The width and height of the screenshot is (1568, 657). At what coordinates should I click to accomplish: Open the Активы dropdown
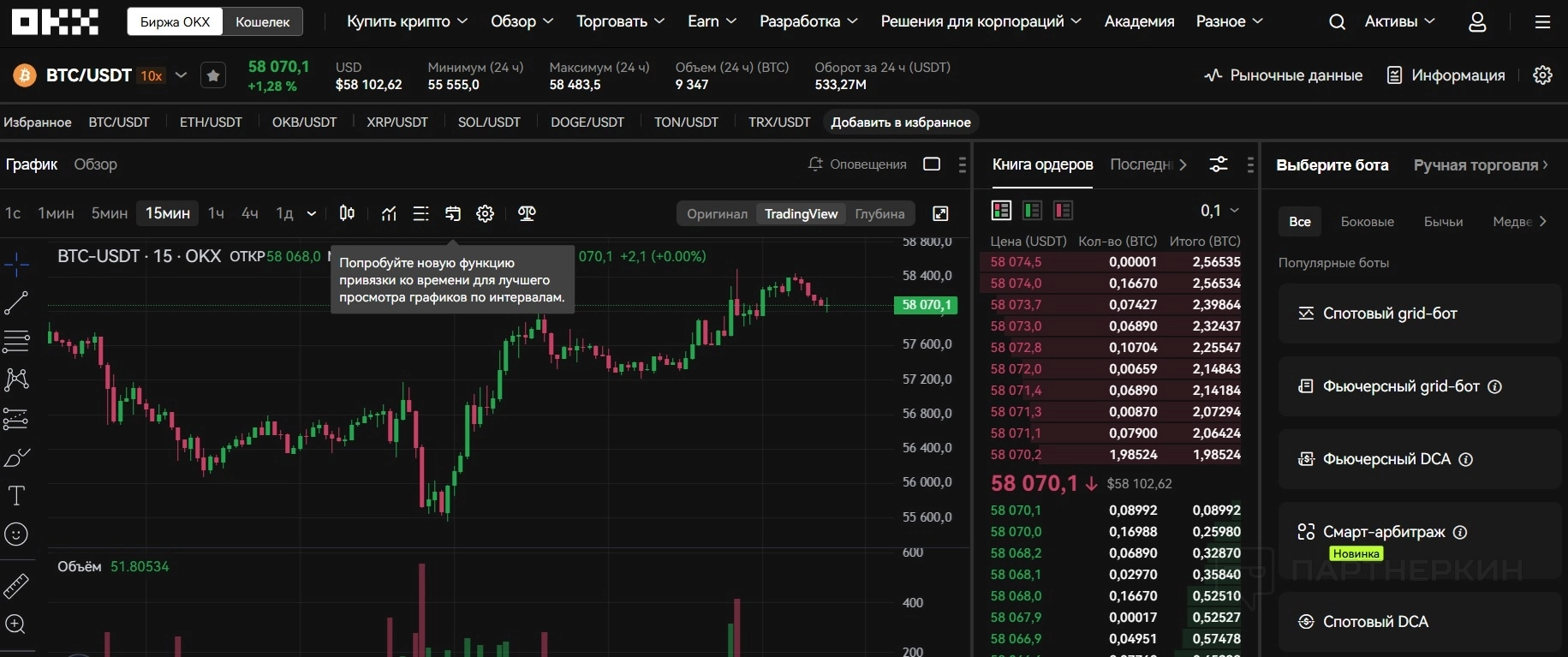[1400, 21]
